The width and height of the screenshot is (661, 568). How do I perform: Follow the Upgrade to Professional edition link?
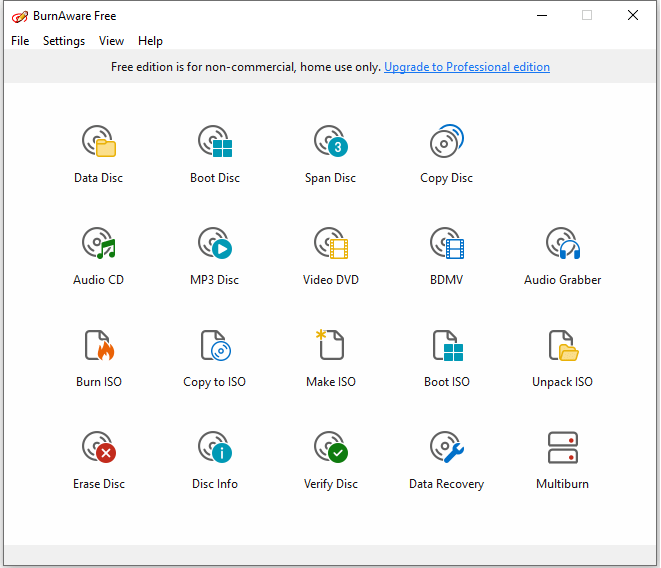[x=466, y=67]
